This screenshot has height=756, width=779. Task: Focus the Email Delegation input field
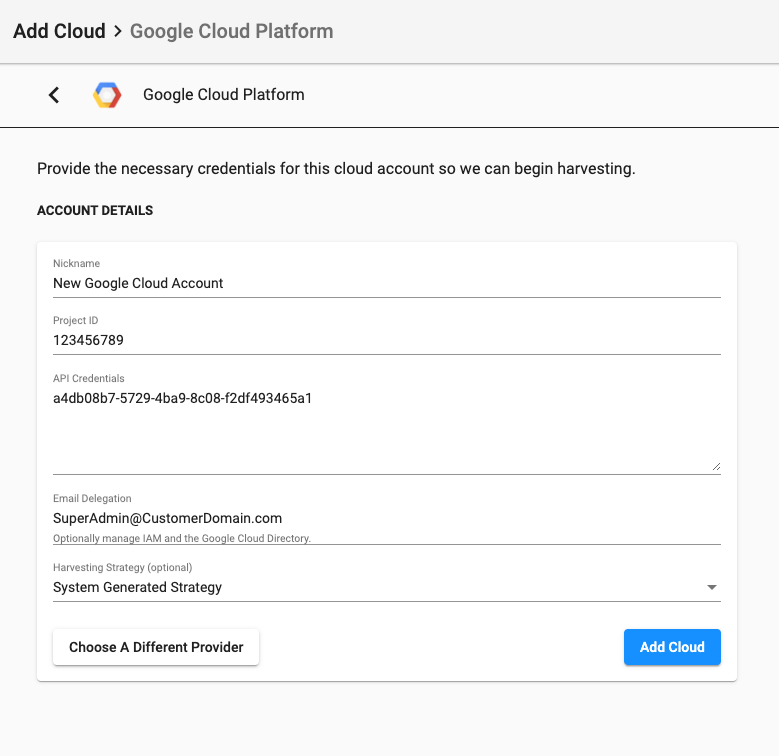coord(387,518)
